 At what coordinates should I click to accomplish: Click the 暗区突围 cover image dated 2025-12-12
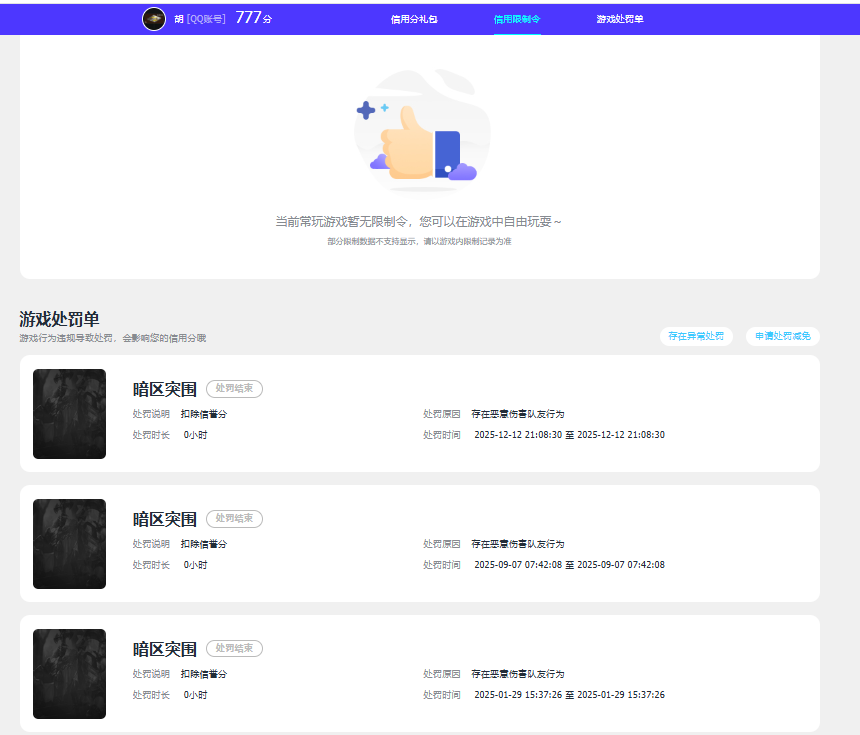click(69, 414)
